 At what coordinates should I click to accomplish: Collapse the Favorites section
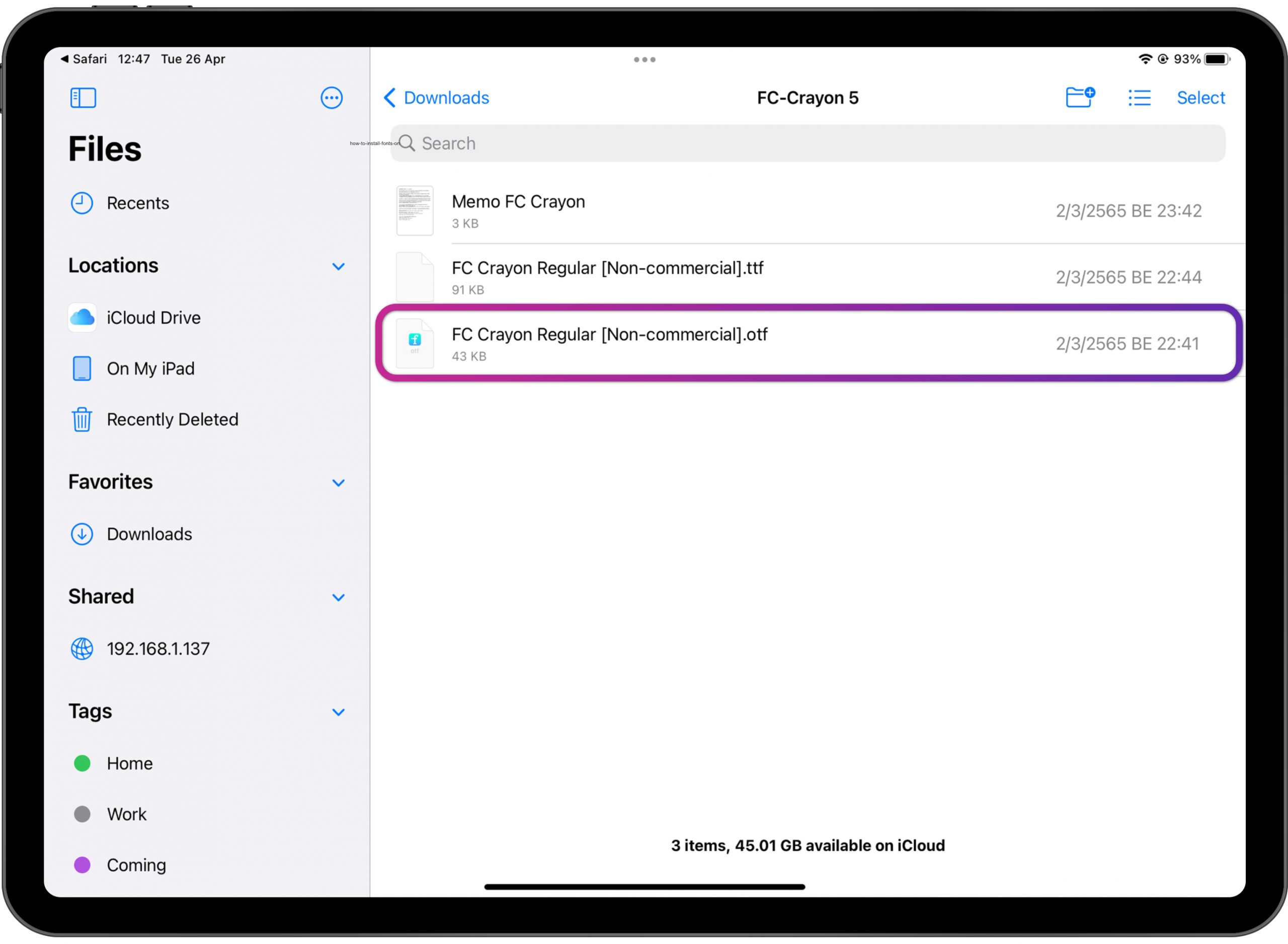[338, 483]
